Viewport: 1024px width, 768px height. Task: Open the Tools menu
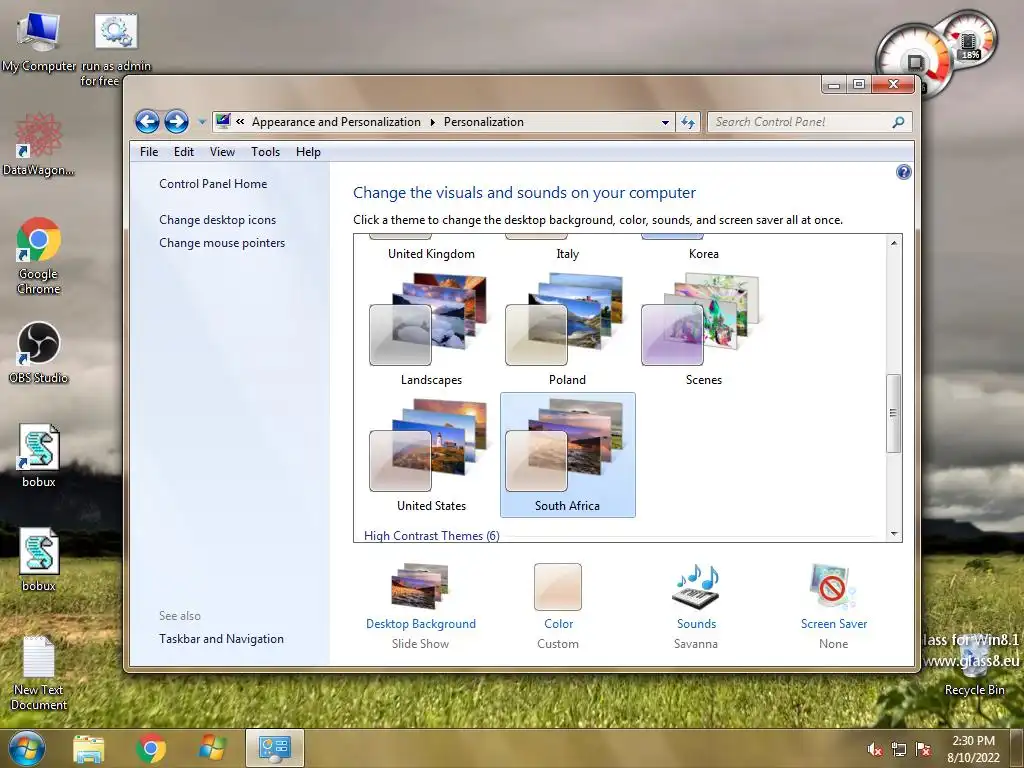[265, 152]
